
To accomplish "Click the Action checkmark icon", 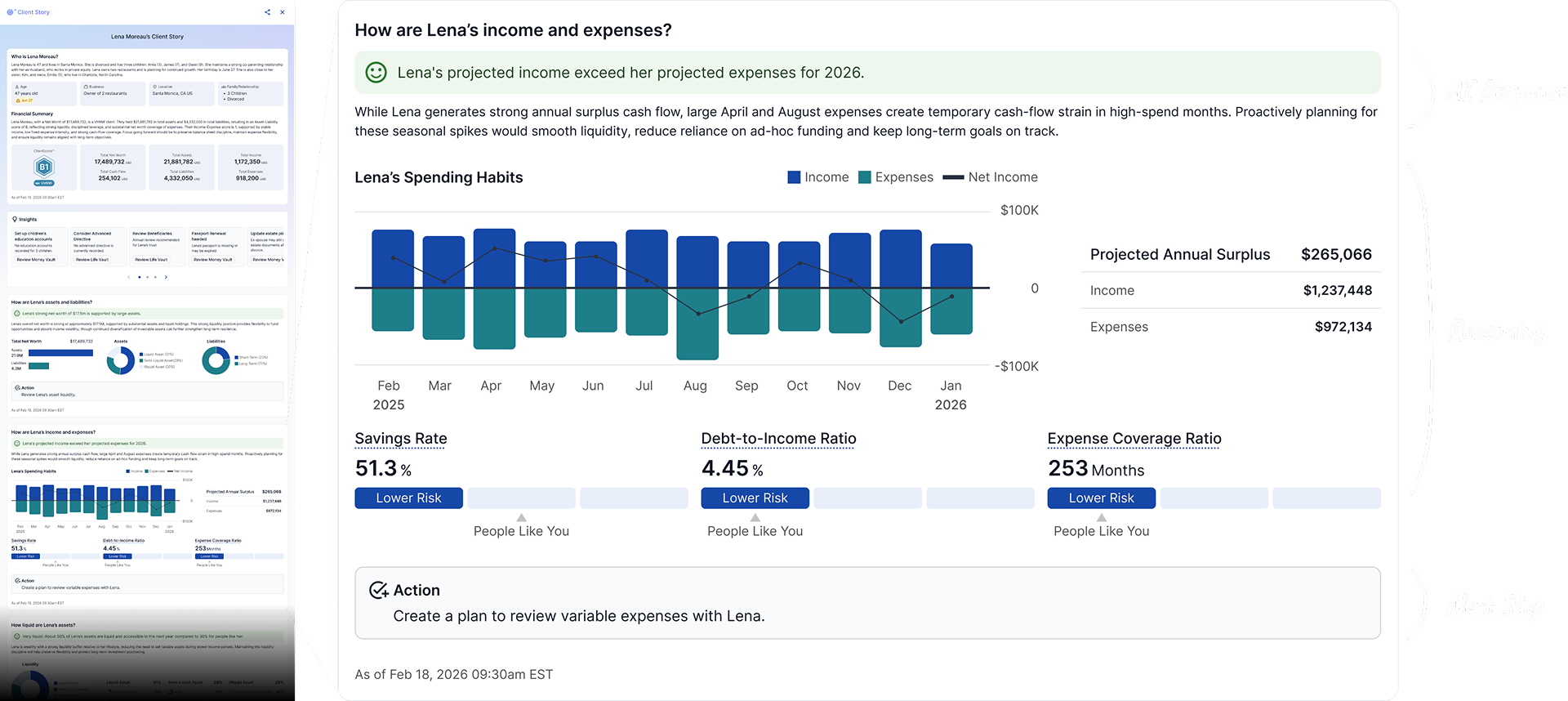I will pos(379,590).
